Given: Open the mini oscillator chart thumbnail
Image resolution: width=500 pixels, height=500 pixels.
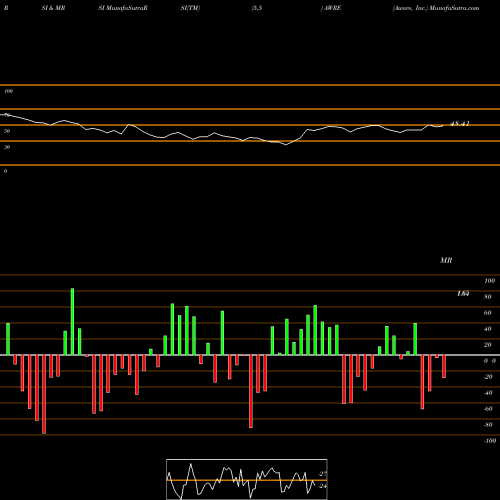Looking at the screenshot, I should click(247, 479).
